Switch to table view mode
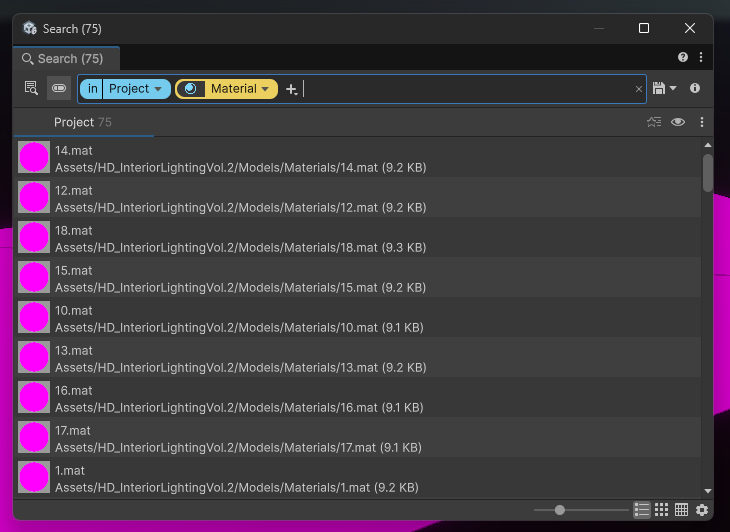The width and height of the screenshot is (730, 532). click(x=681, y=510)
